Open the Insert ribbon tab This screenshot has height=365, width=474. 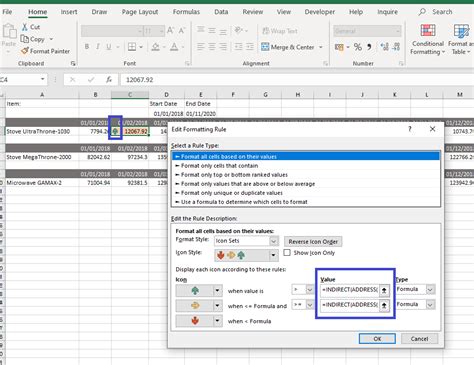[69, 12]
